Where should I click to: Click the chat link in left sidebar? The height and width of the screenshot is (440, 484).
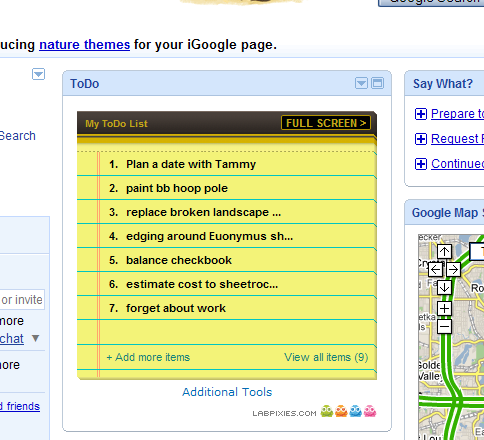click(x=12, y=339)
